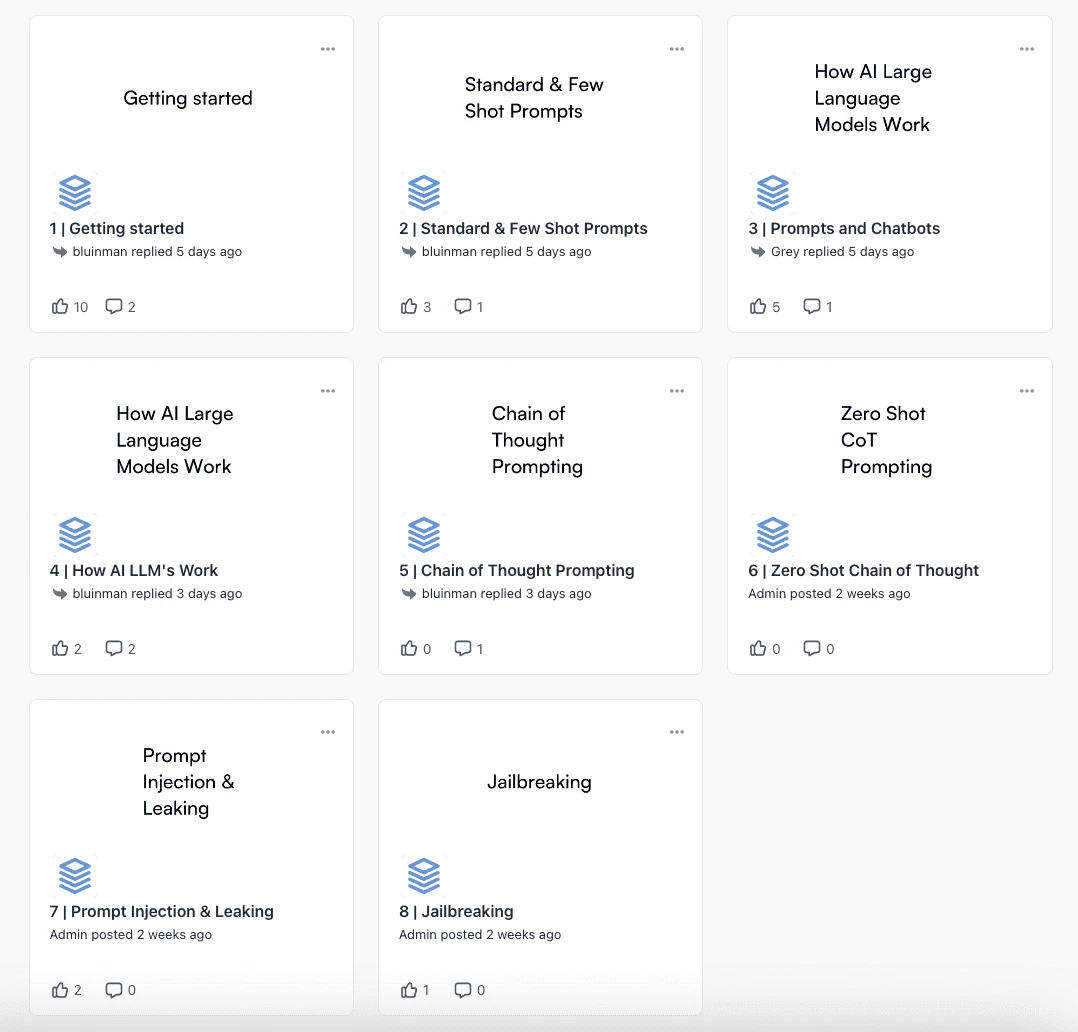Open the options menu on Zero Shot CoT card
The image size is (1078, 1032).
click(x=1026, y=390)
